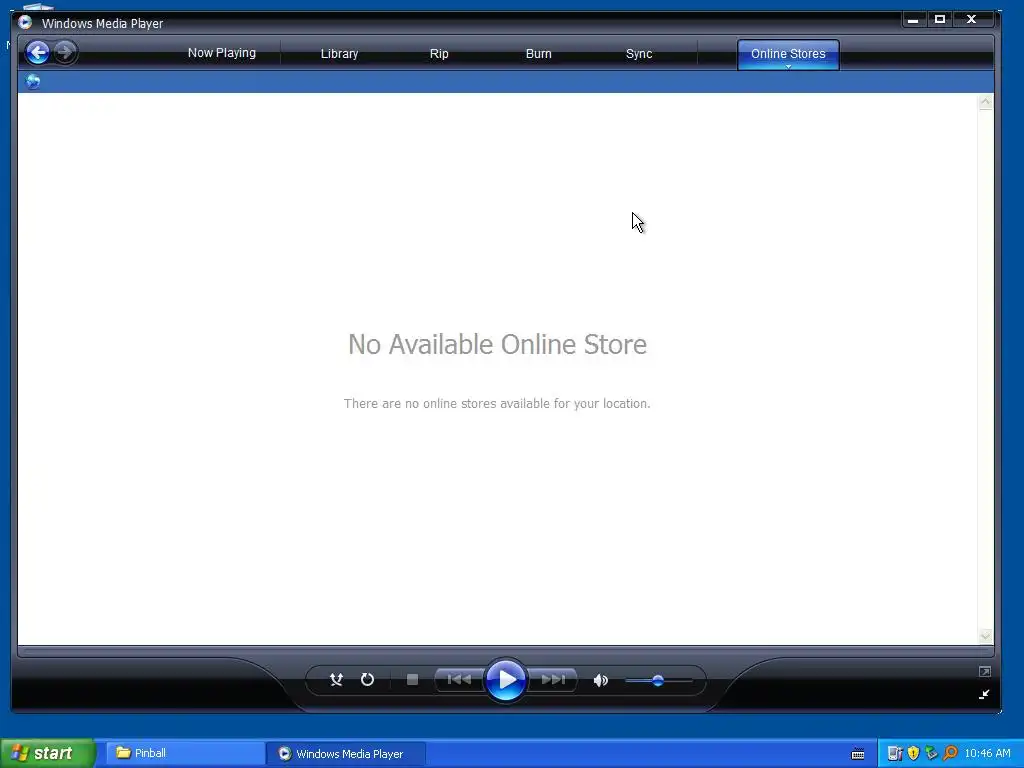
Task: Select the Sync tab
Action: coord(639,54)
